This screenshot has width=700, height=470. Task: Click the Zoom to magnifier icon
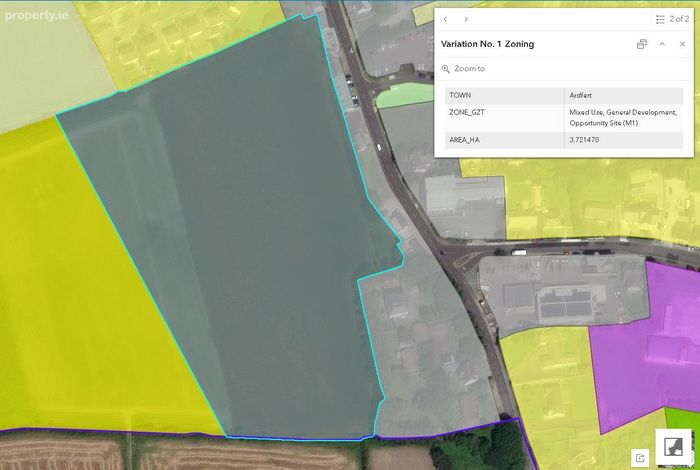(446, 69)
